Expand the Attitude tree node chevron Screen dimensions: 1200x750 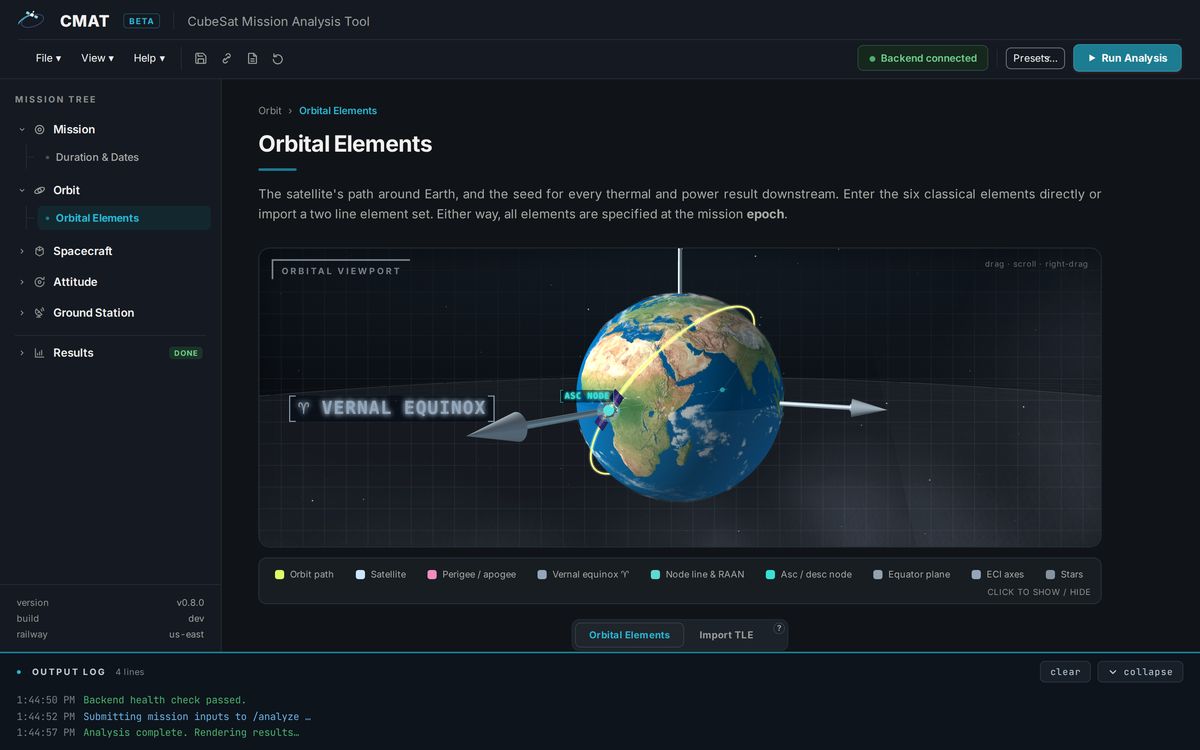(22, 282)
